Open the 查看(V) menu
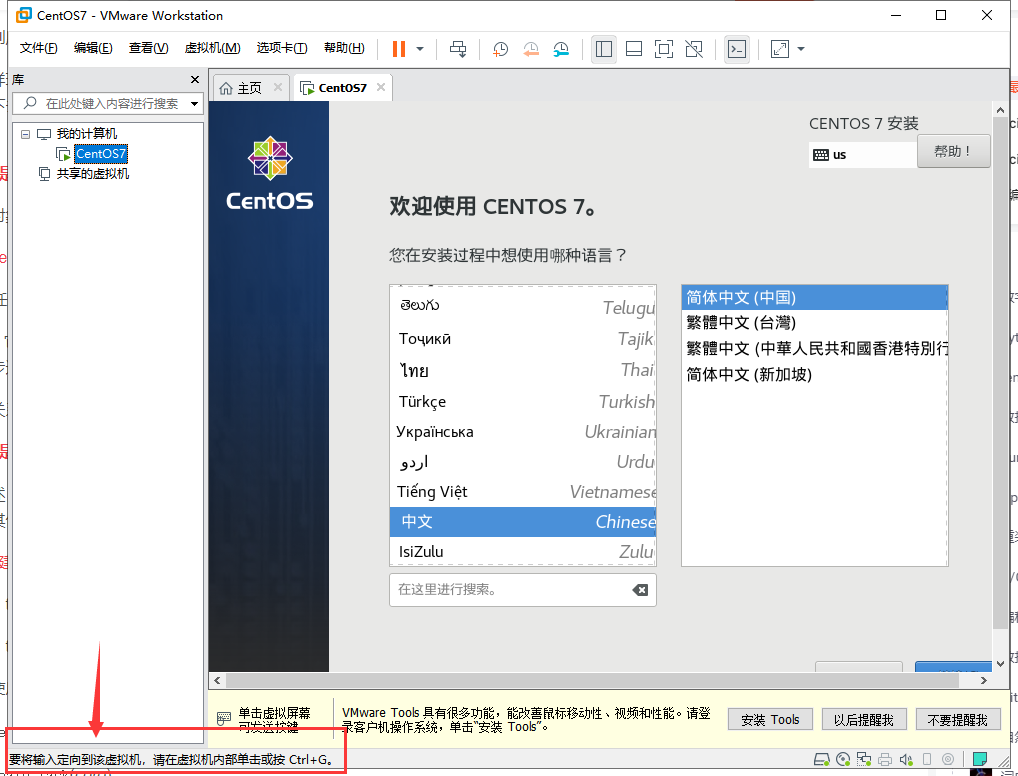 [x=149, y=48]
